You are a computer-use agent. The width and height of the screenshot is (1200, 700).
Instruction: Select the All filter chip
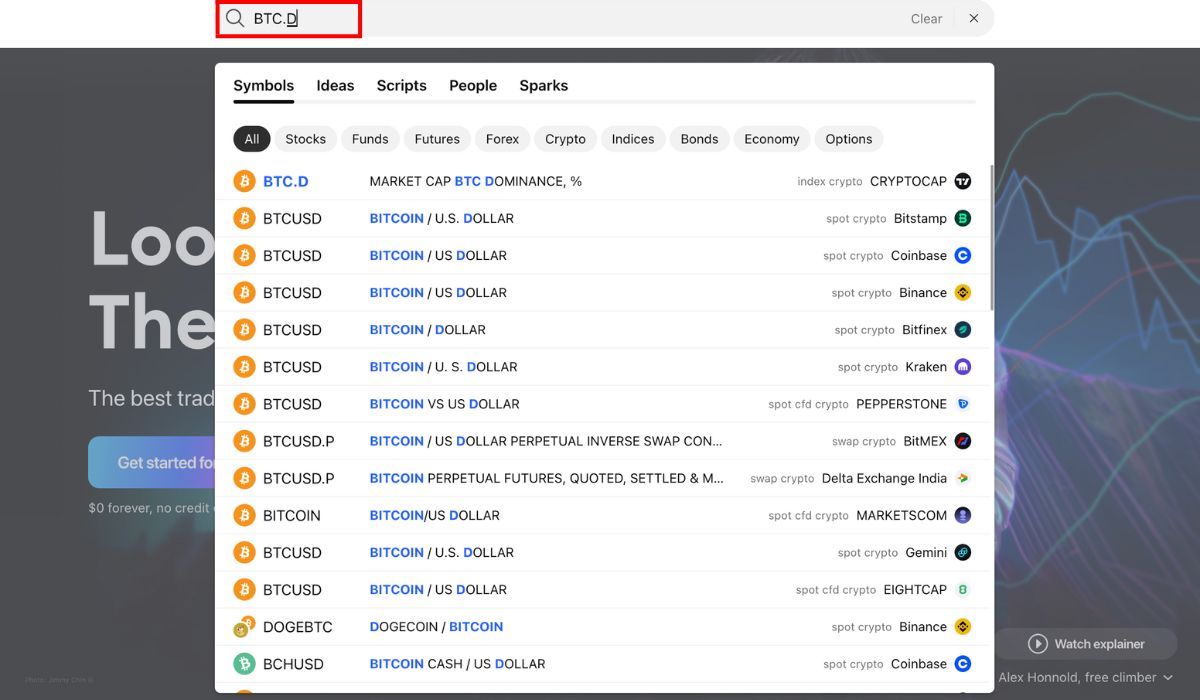(x=252, y=139)
